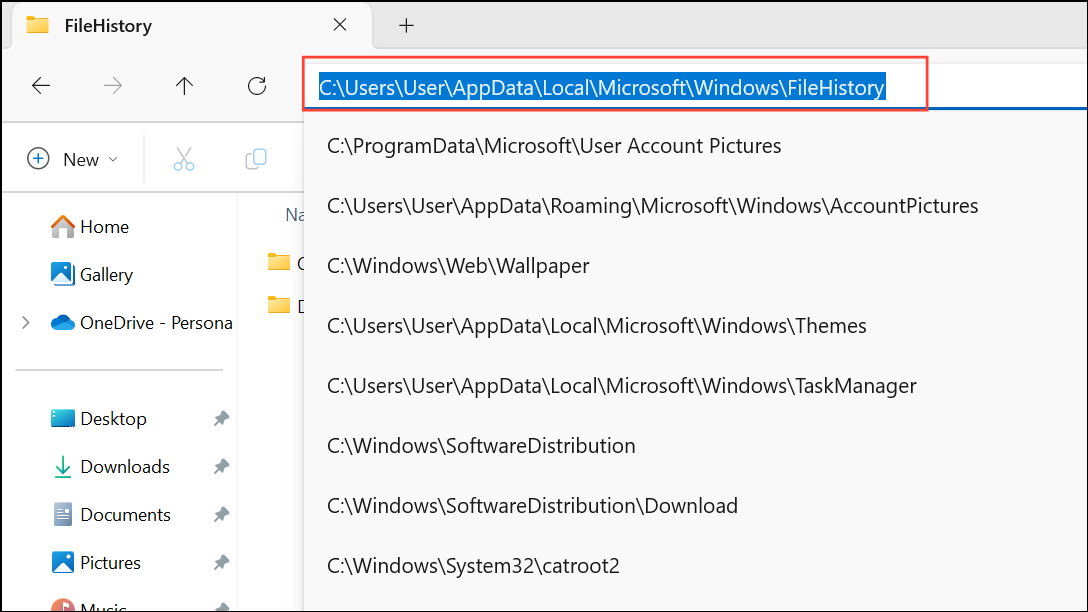The image size is (1088, 612).
Task: Select the Cut scissors icon
Action: pos(184,158)
